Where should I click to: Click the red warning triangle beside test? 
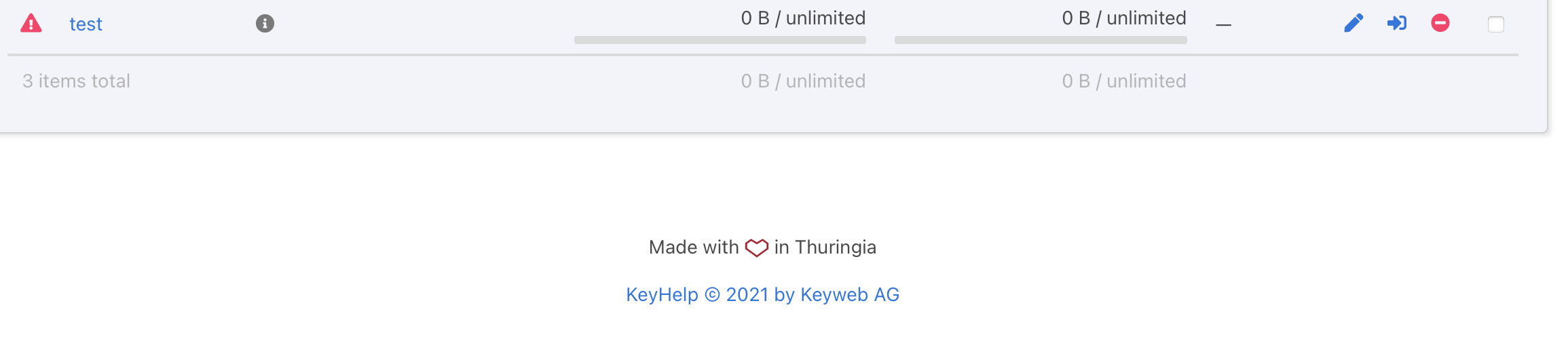[x=31, y=24]
